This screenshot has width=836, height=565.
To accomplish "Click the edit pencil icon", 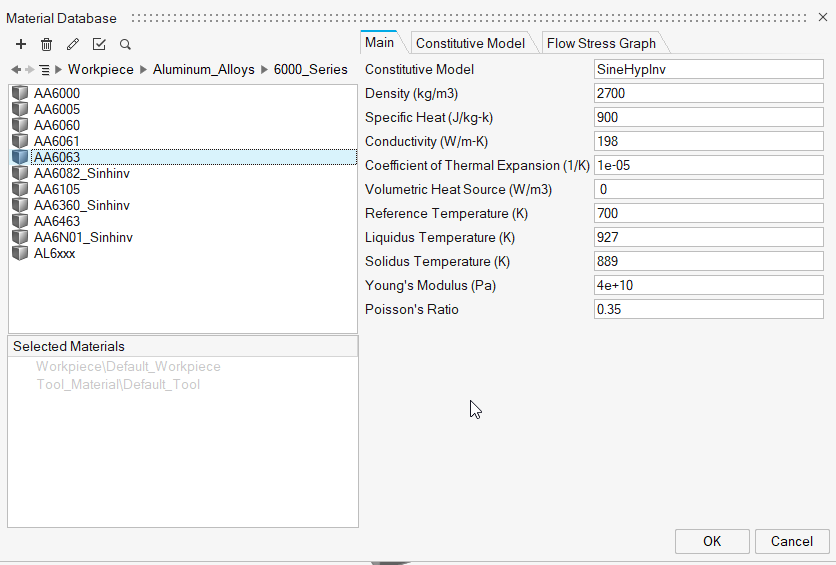I will (72, 44).
